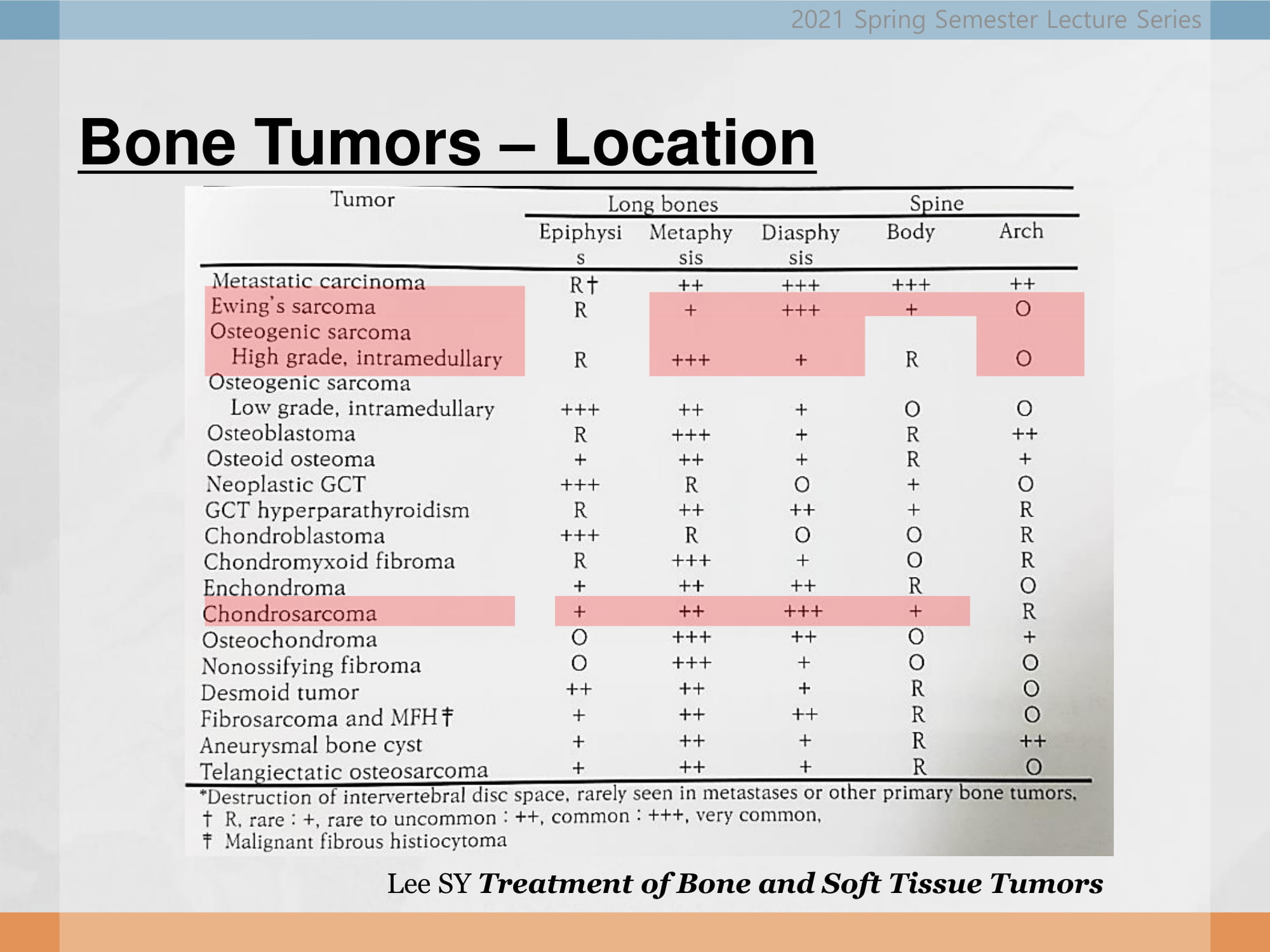
Task: Select the Nonossifying fibroma row label
Action: (x=311, y=666)
